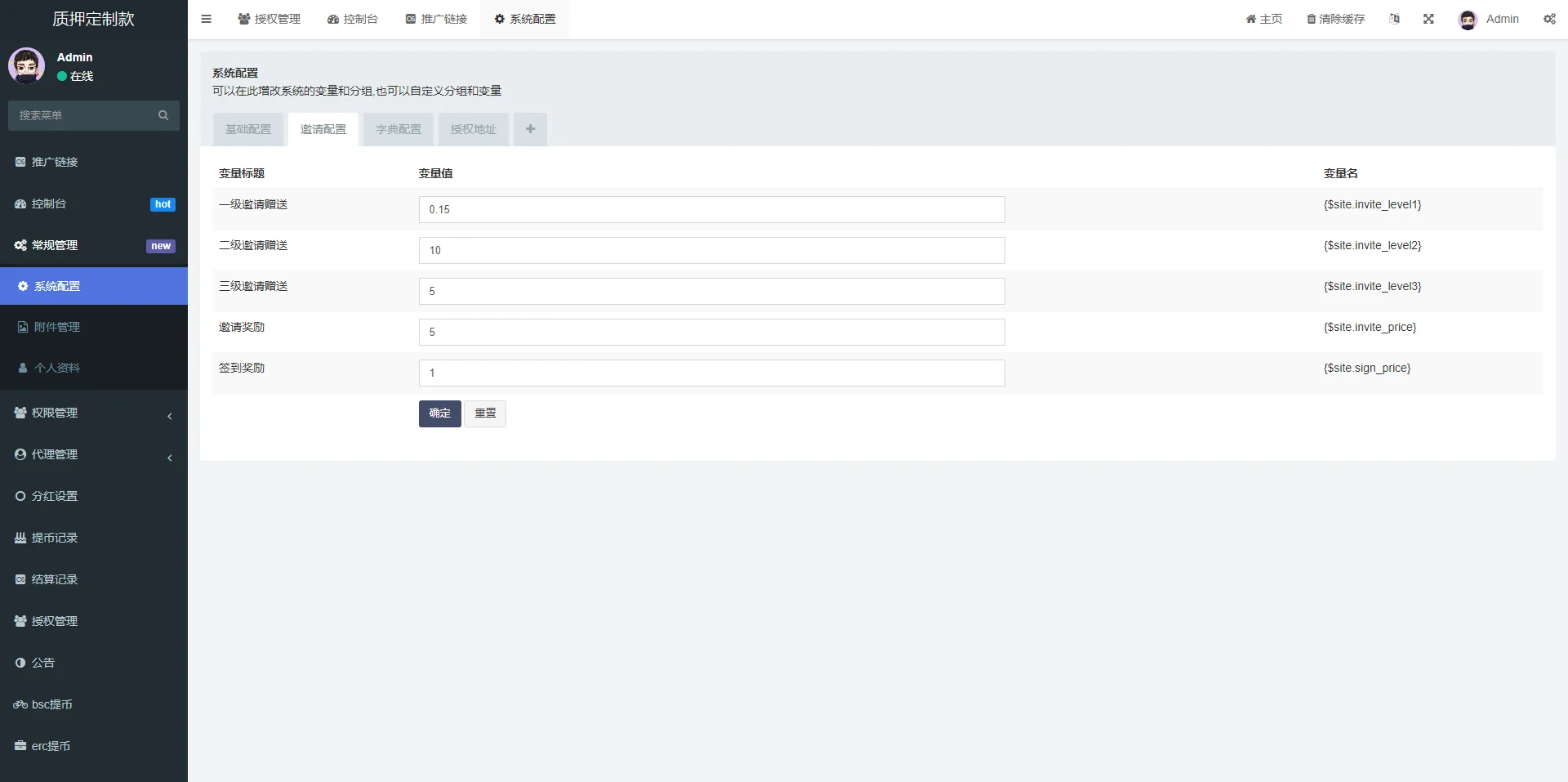Click the Admin avatar in sidebar

click(27, 65)
